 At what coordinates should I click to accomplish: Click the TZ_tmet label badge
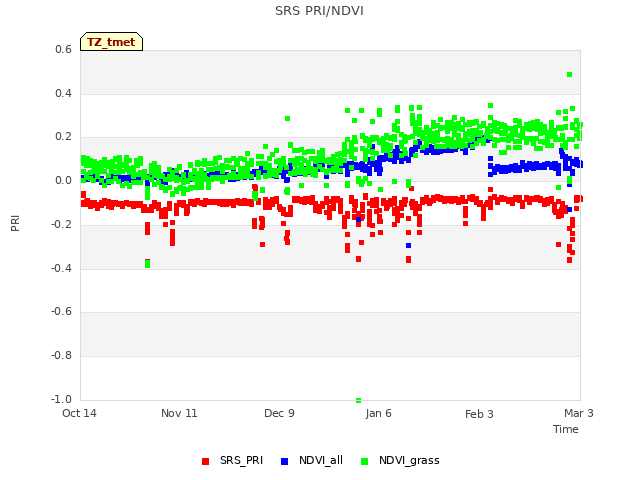pos(111,42)
